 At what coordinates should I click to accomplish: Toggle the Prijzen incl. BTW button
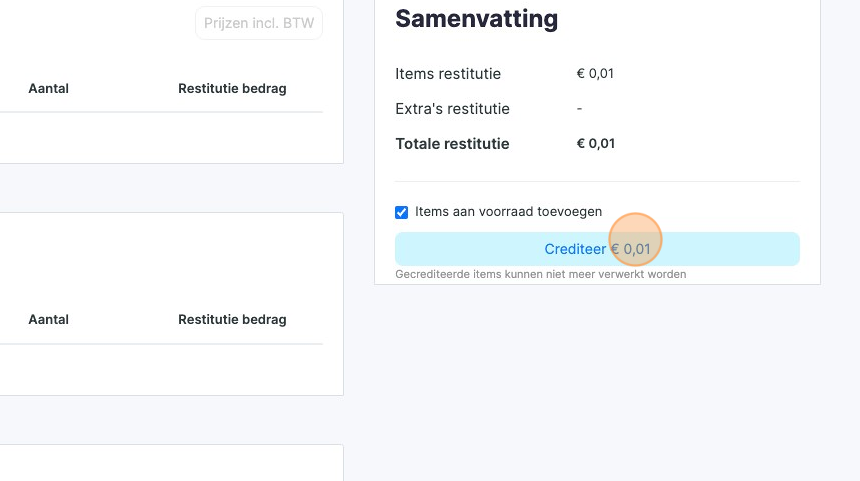(x=258, y=23)
